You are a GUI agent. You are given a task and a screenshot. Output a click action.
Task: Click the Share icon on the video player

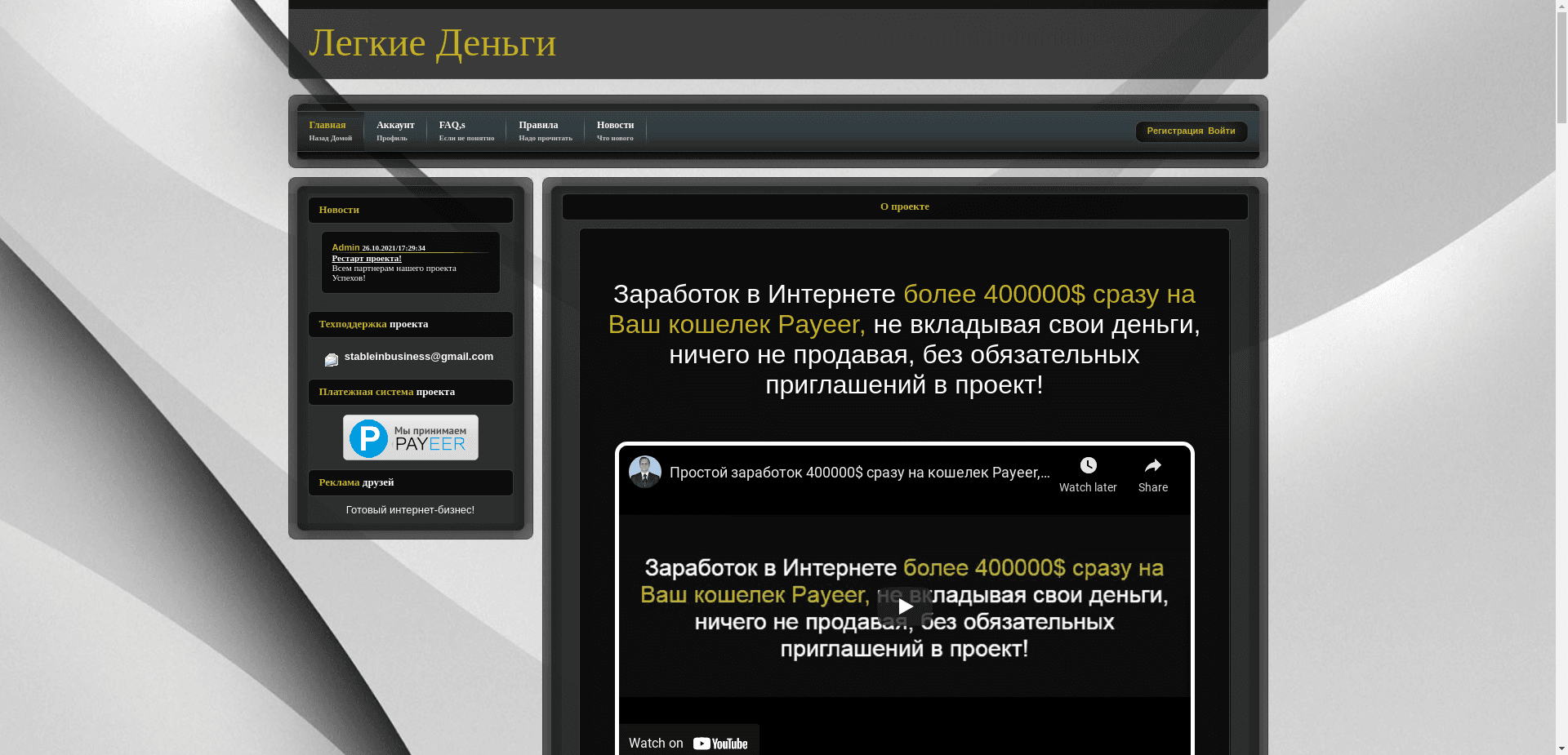coord(1152,465)
